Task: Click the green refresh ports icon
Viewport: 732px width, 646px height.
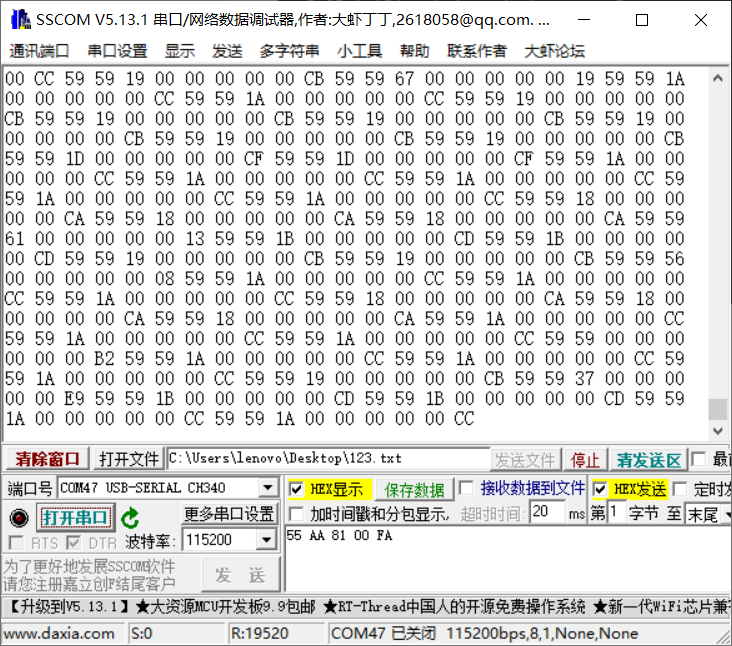Action: (x=130, y=518)
